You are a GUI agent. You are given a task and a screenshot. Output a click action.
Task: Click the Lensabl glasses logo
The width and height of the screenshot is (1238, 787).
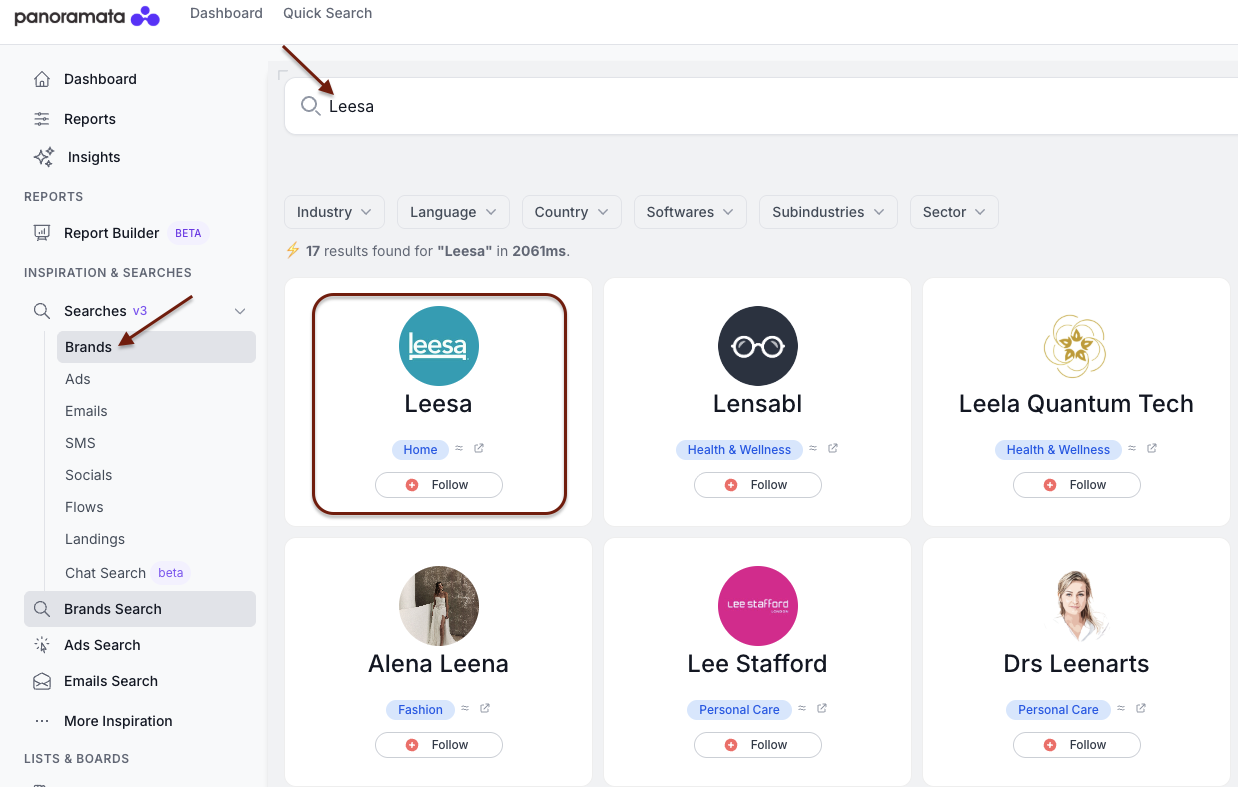[x=758, y=346]
